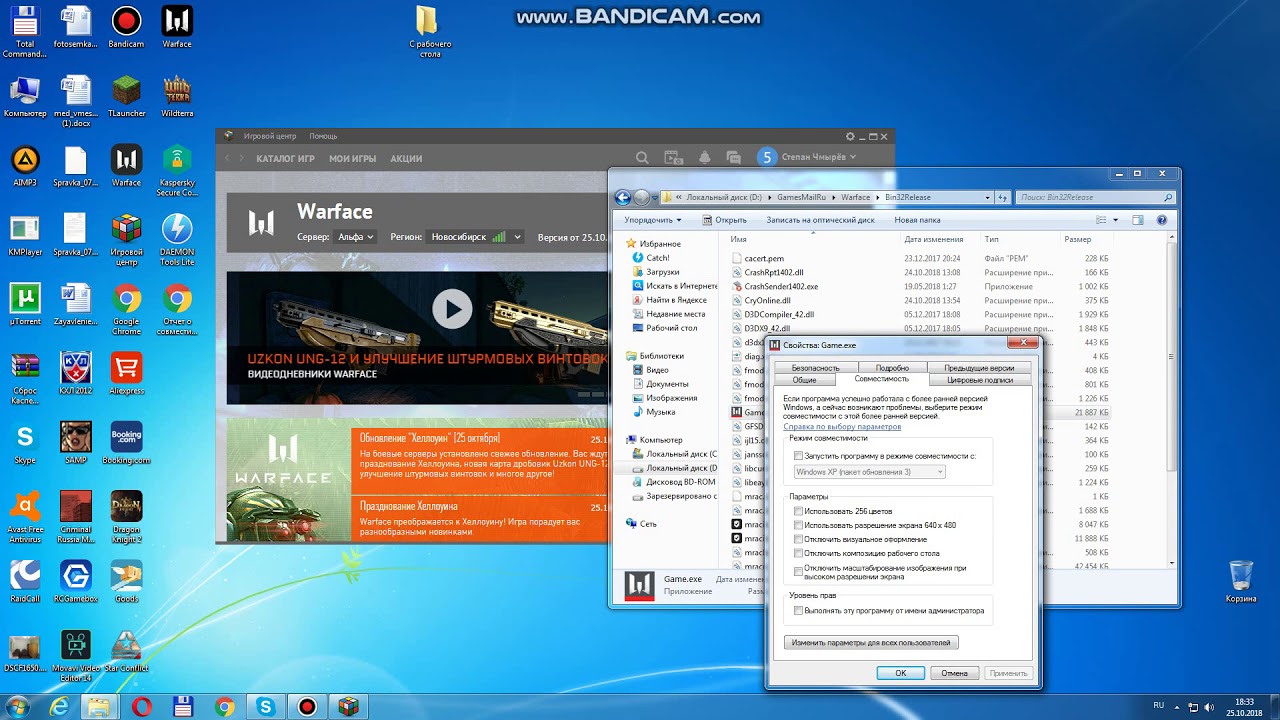
Task: Open settings gear in Игровой центр title bar
Action: pos(850,136)
